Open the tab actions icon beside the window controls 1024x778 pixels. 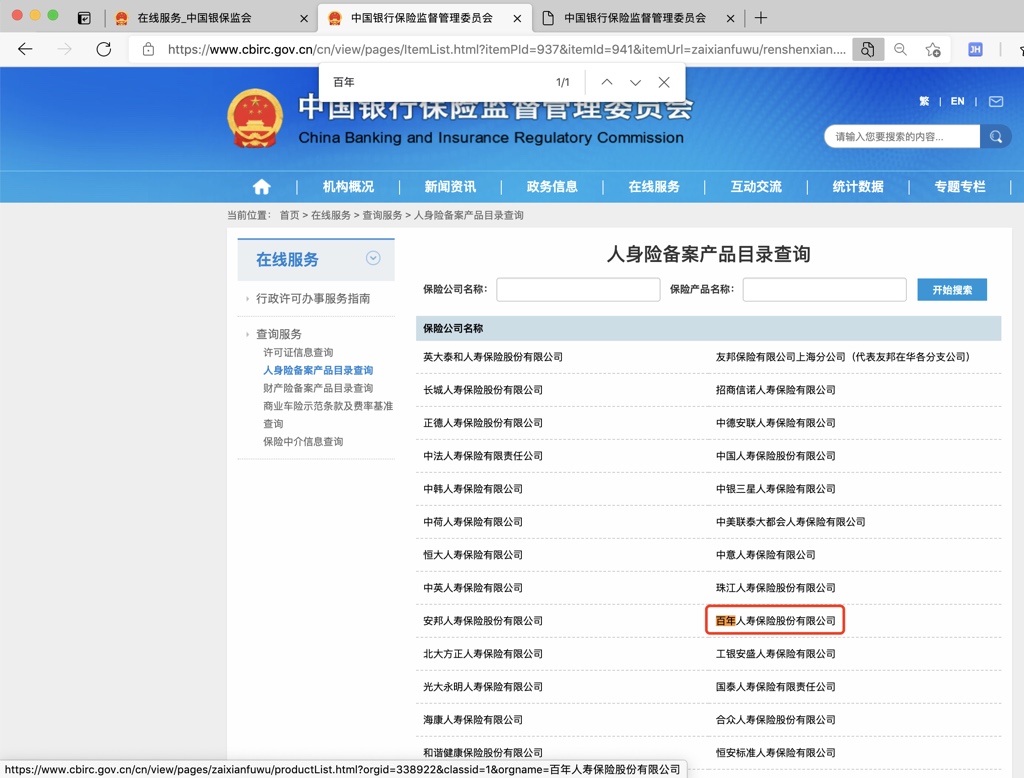(84, 18)
